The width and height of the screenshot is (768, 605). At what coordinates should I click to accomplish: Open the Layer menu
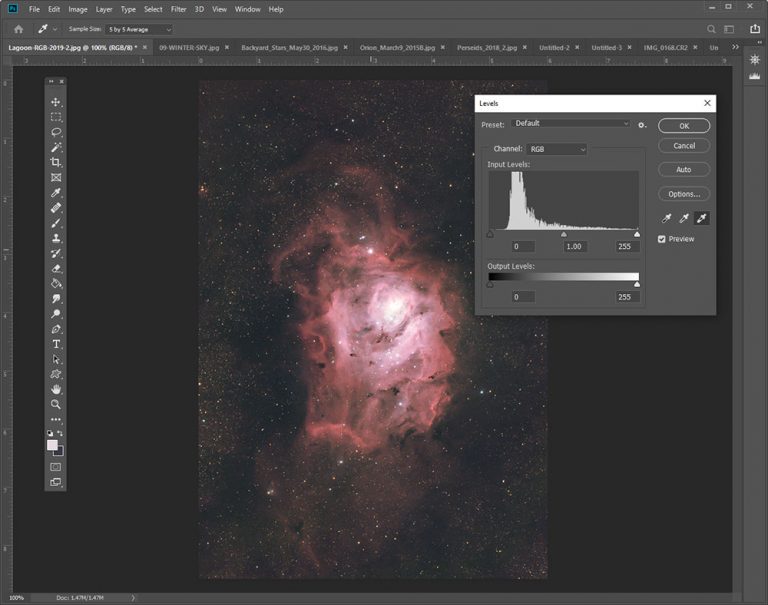pos(104,9)
